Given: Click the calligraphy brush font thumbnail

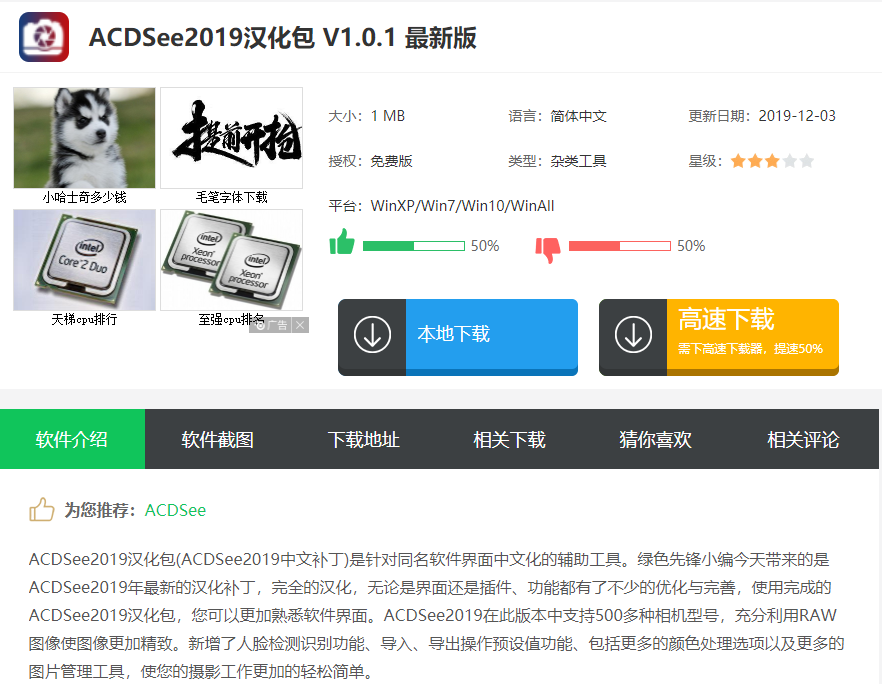Looking at the screenshot, I should point(232,138).
